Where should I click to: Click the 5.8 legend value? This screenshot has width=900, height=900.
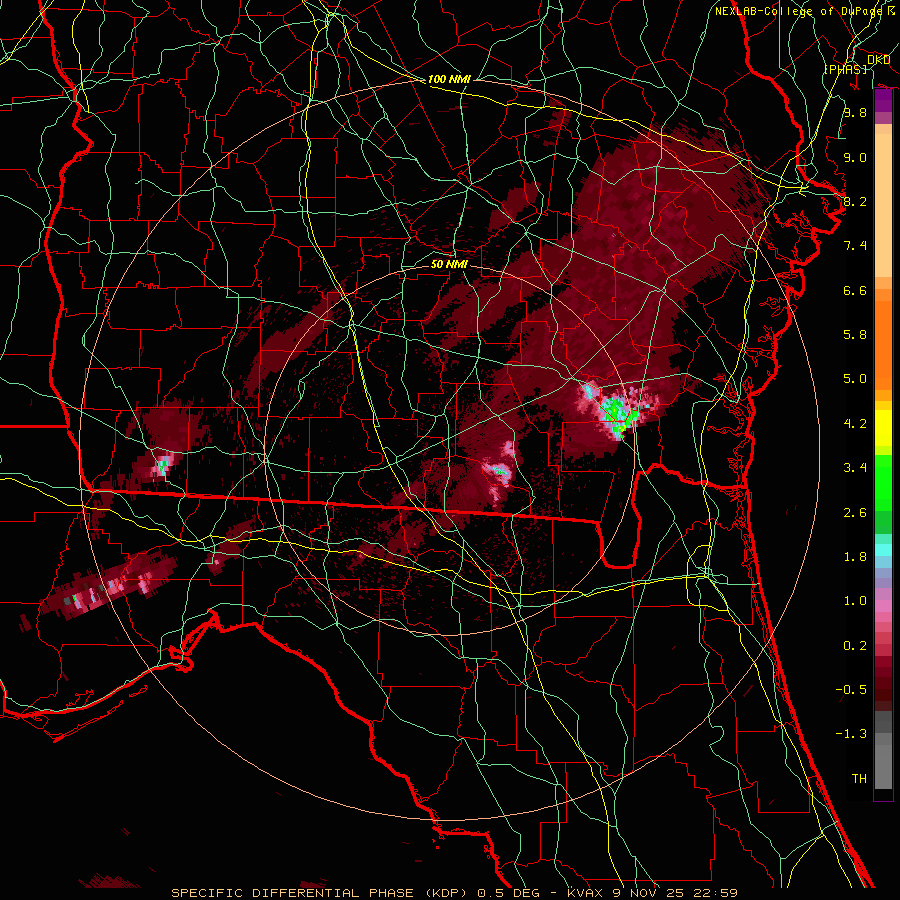pyautogui.click(x=855, y=335)
